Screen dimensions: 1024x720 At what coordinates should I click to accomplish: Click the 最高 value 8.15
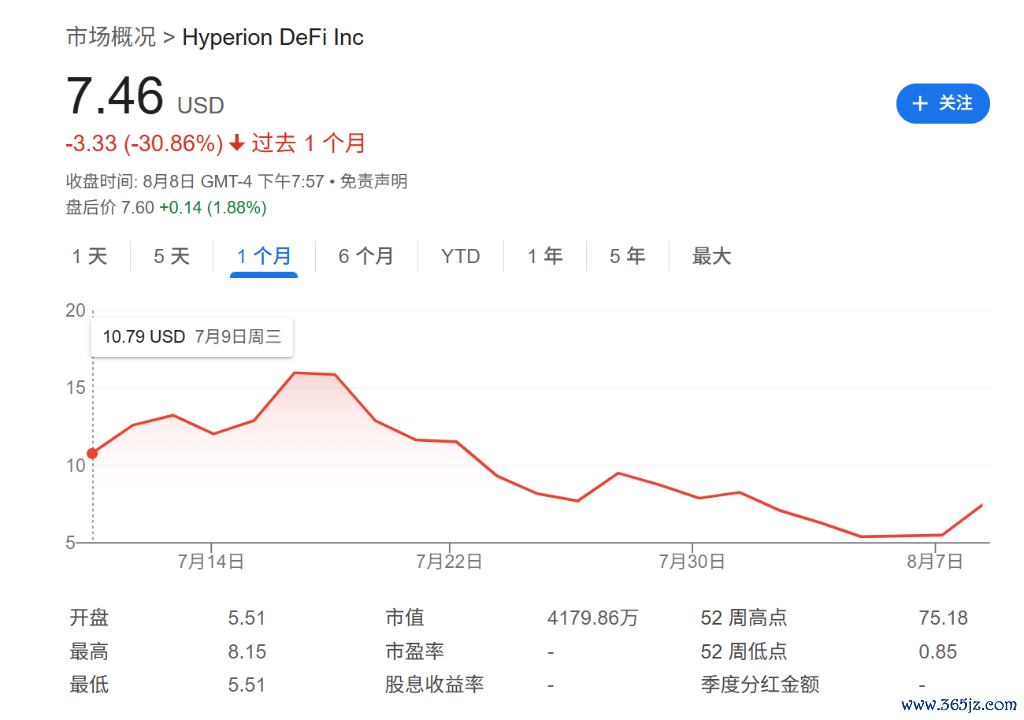247,652
